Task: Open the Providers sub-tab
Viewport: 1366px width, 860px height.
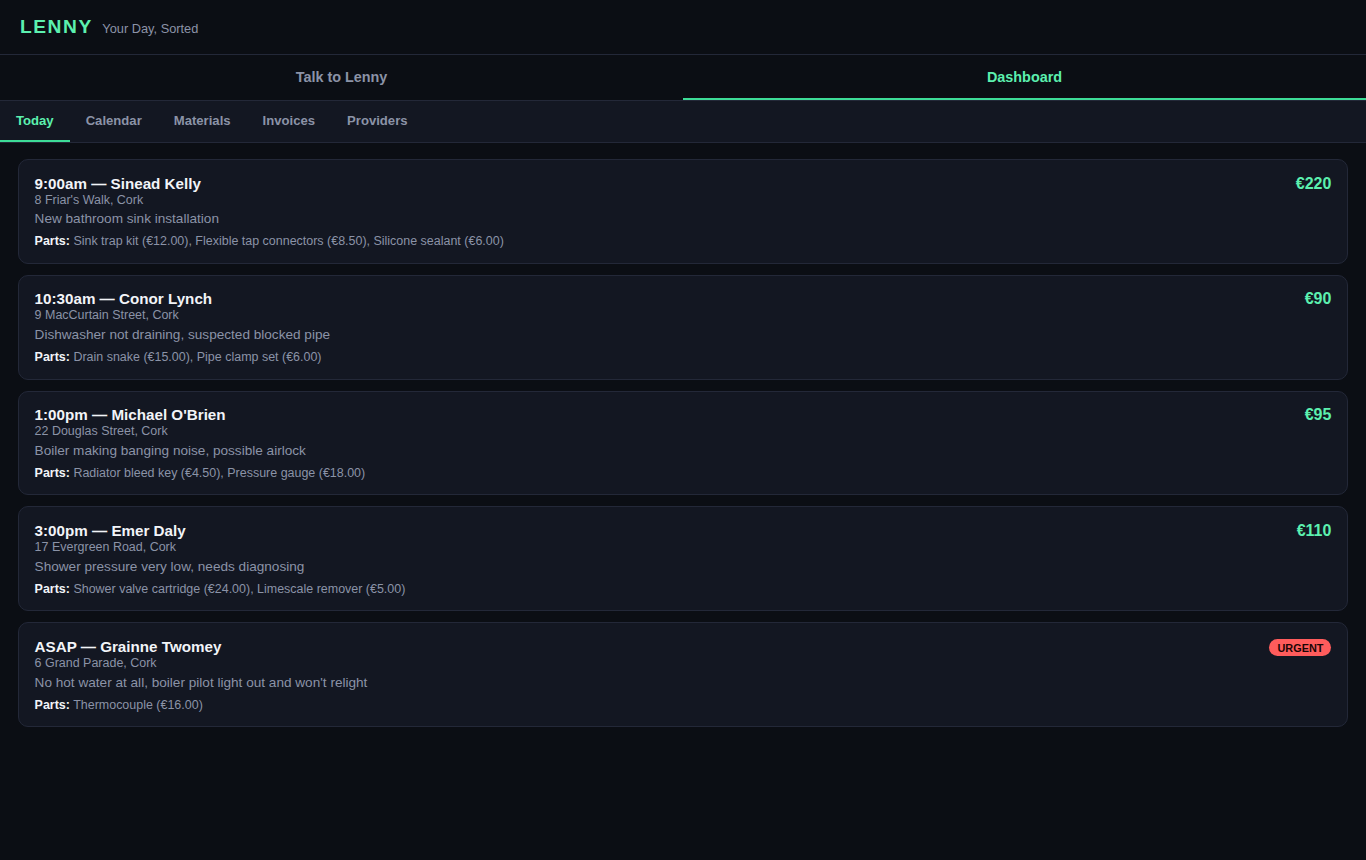Action: coord(377,121)
